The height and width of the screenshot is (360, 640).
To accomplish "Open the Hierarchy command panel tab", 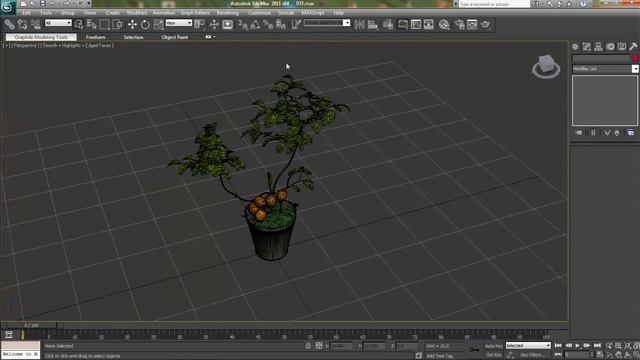I will (598, 47).
